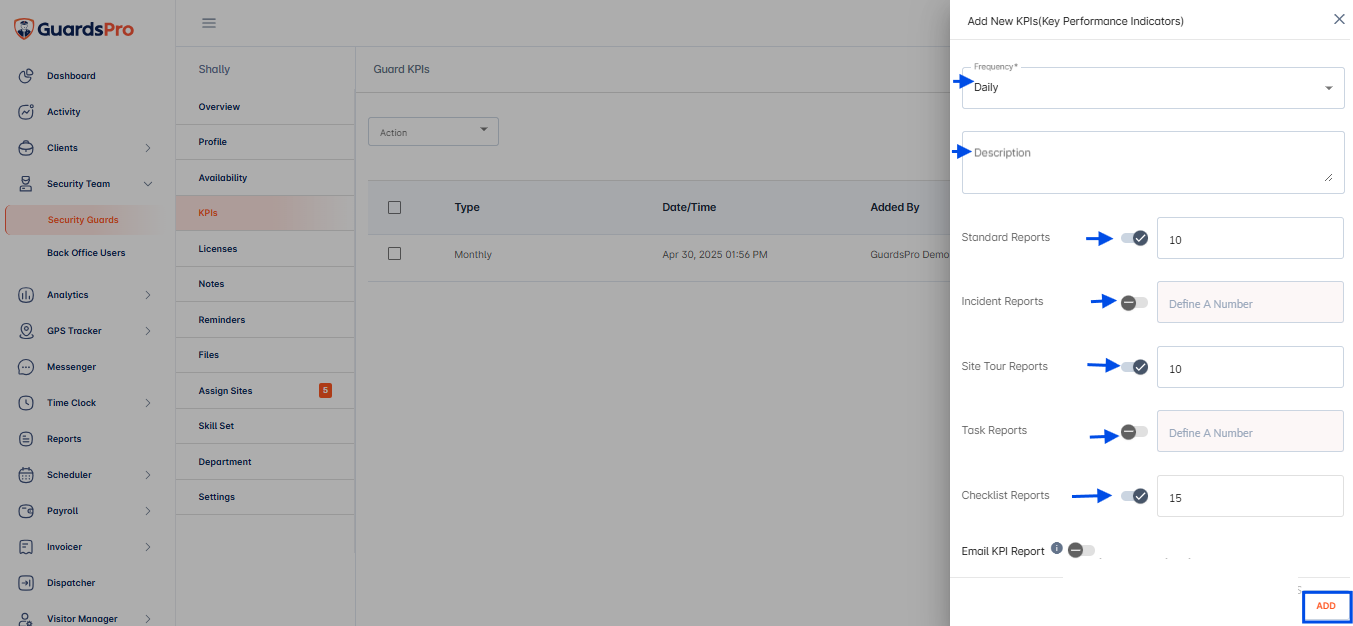
Task: Open the Frequency dropdown set to Daily
Action: [x=1152, y=88]
